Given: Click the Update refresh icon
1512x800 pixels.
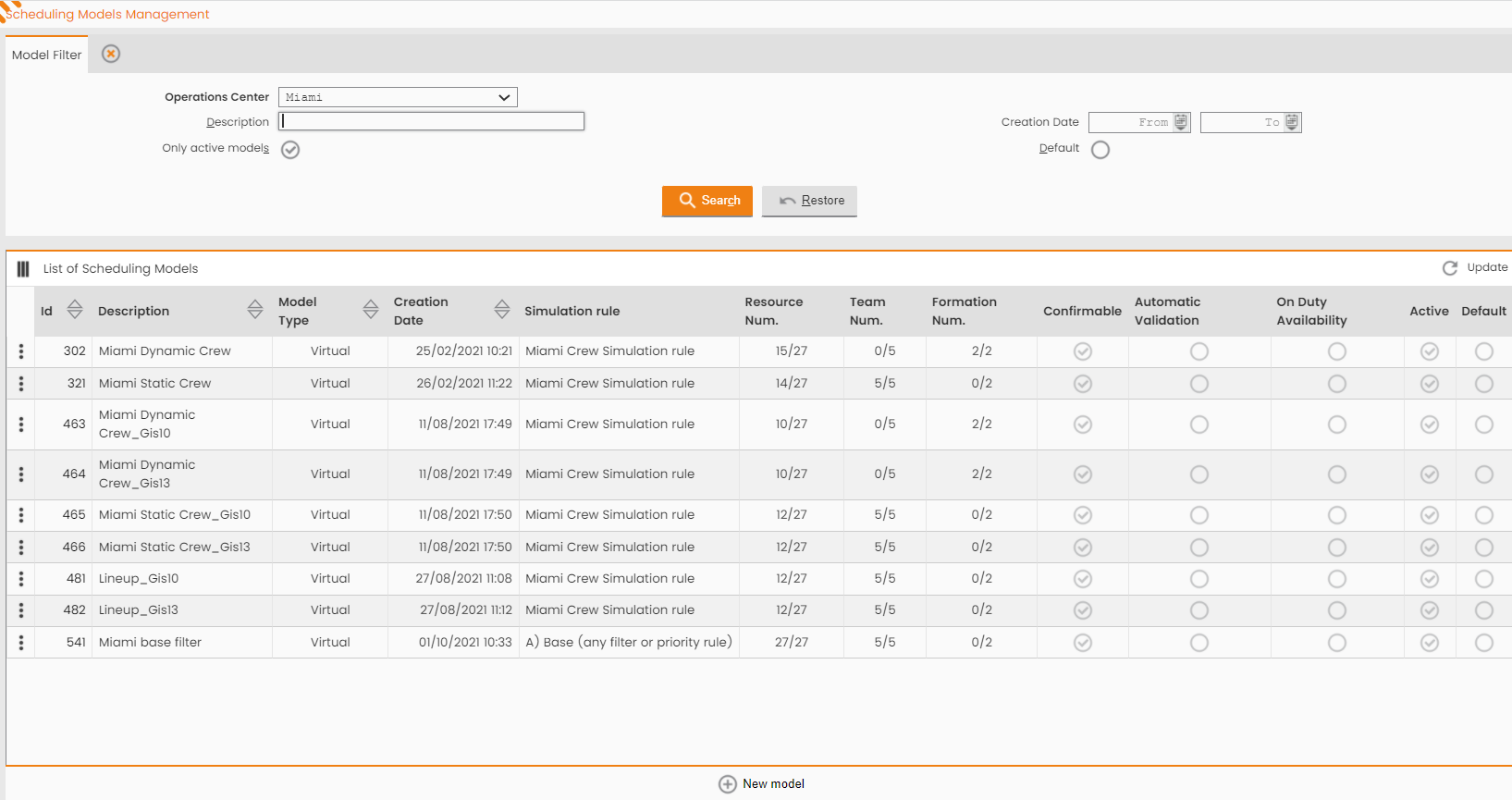Looking at the screenshot, I should pyautogui.click(x=1450, y=267).
